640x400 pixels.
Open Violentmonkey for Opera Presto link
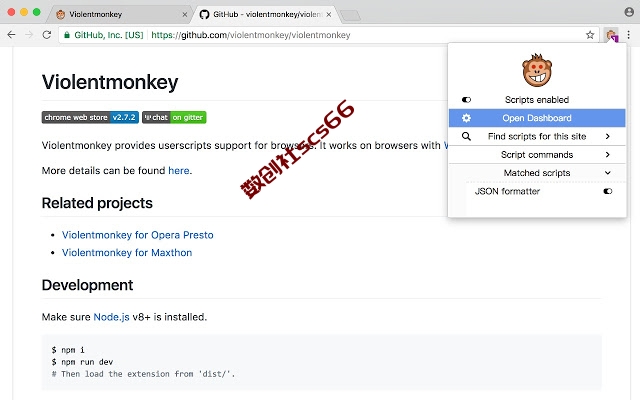(x=138, y=235)
